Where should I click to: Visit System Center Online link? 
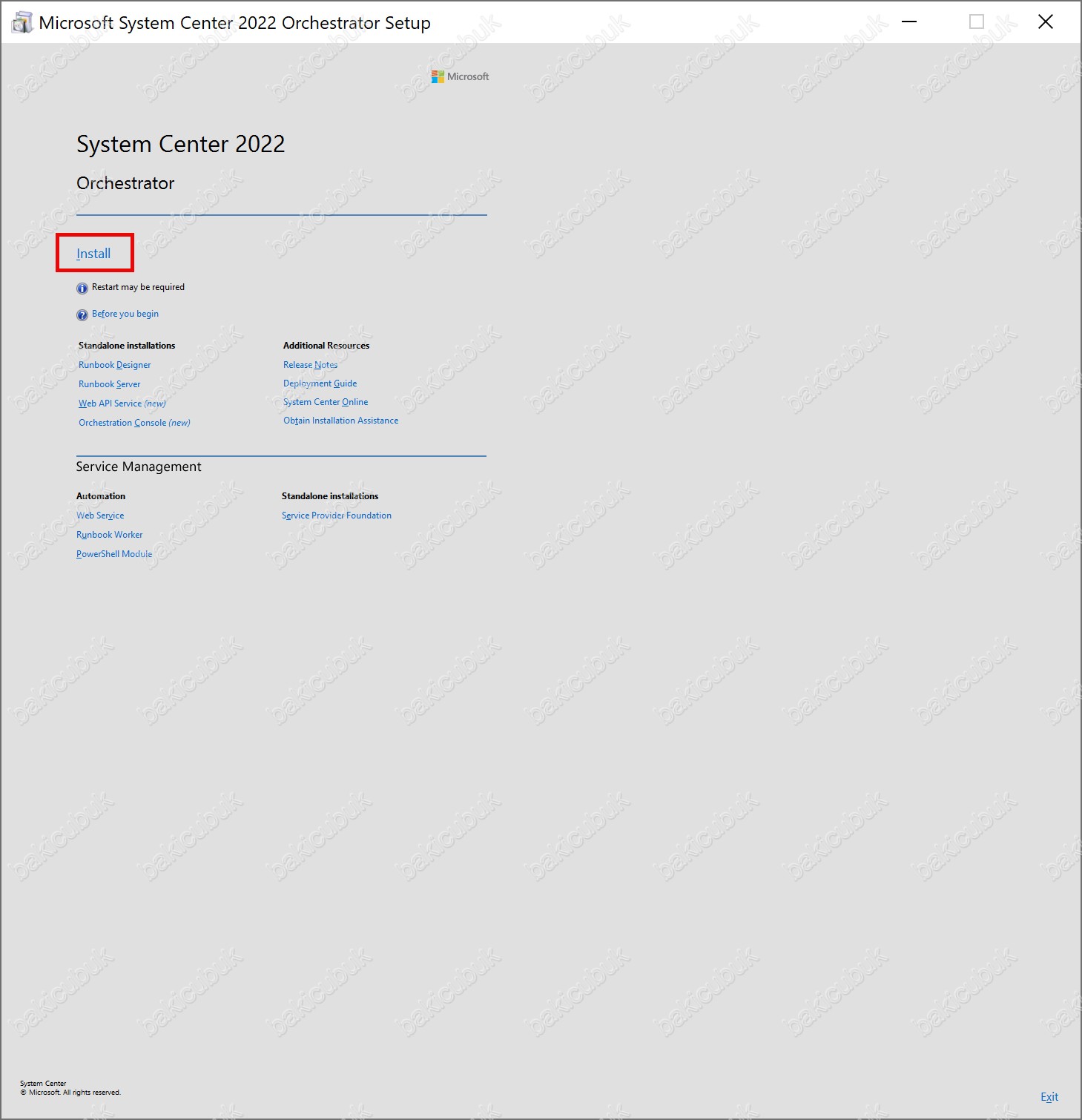[x=326, y=402]
